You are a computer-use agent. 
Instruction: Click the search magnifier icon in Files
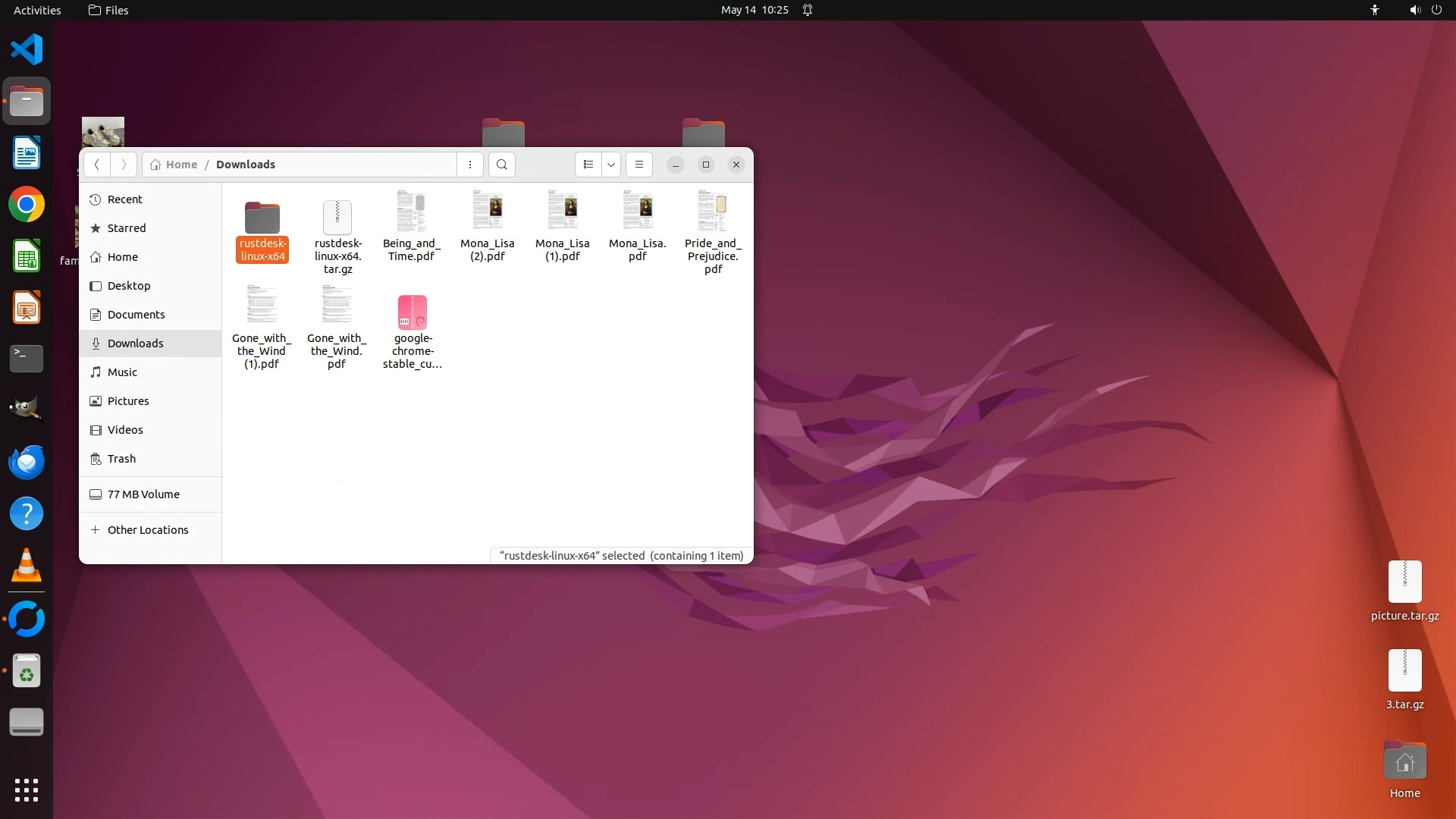[x=501, y=165]
